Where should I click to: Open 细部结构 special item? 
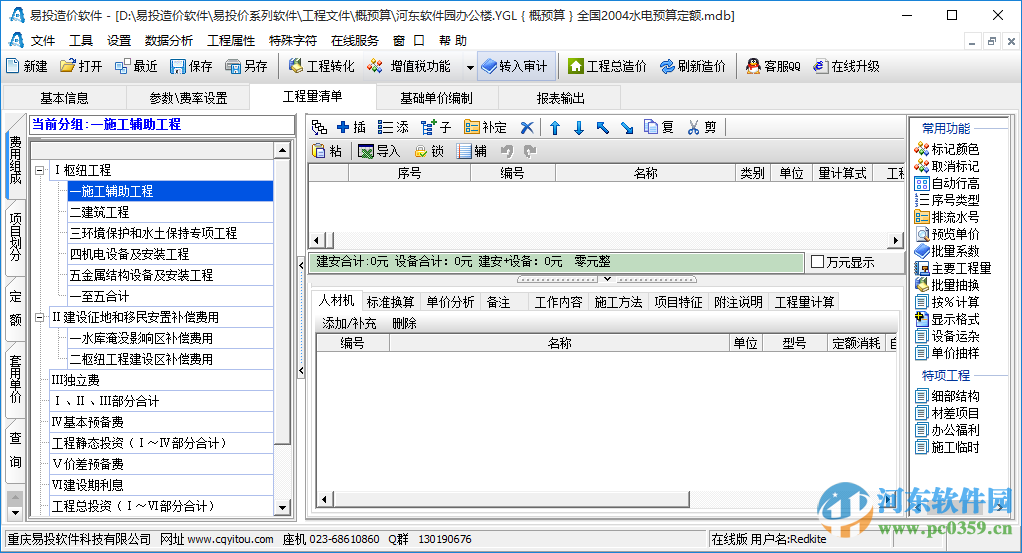(x=947, y=396)
